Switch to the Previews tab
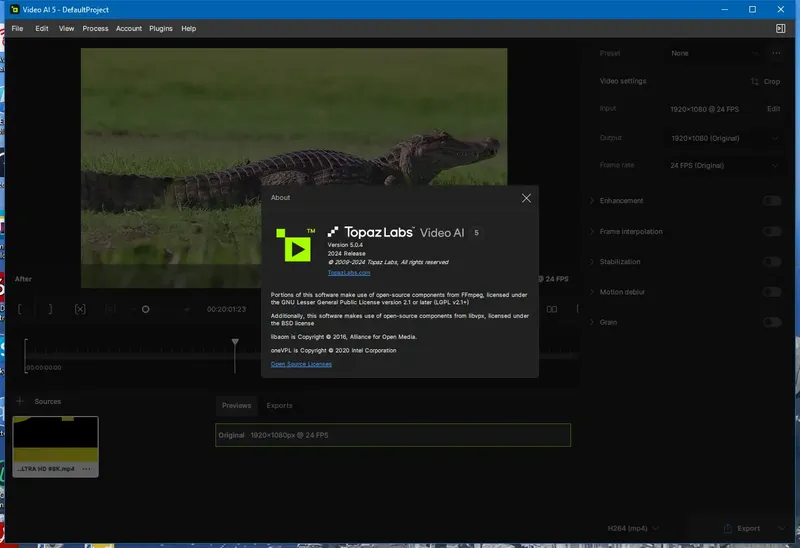800x548 pixels. click(x=236, y=406)
